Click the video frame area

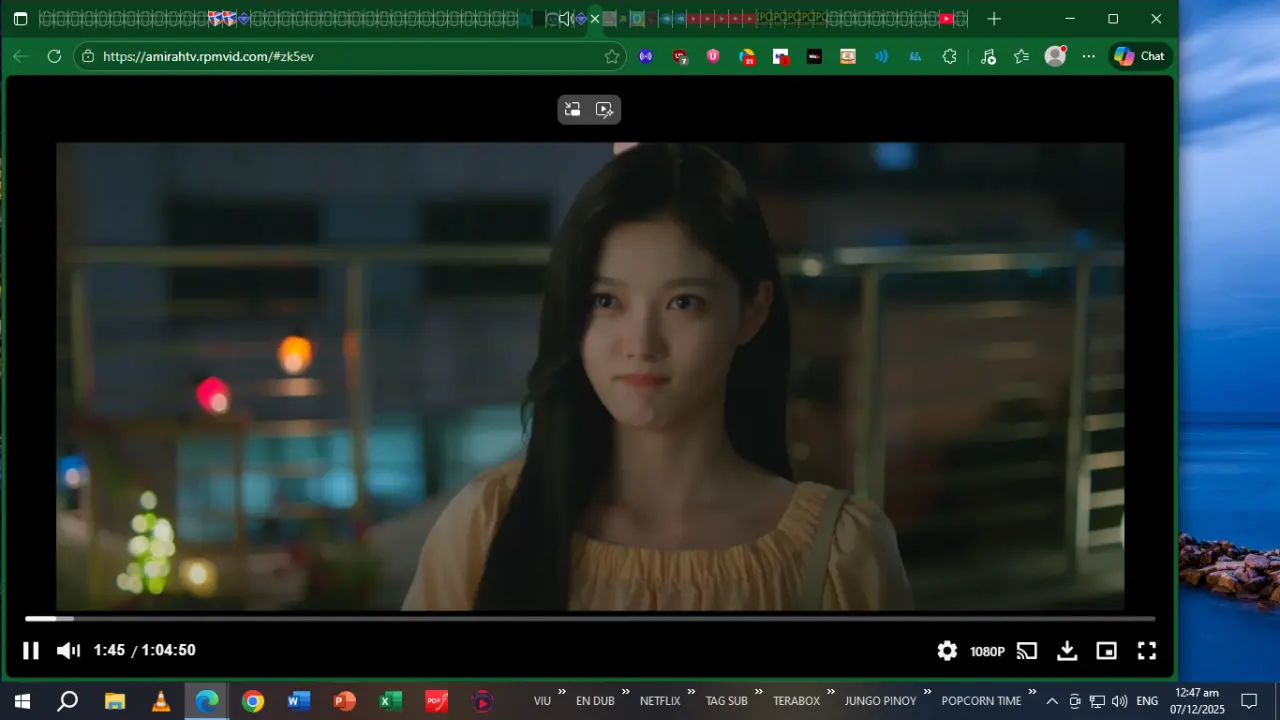pos(590,376)
